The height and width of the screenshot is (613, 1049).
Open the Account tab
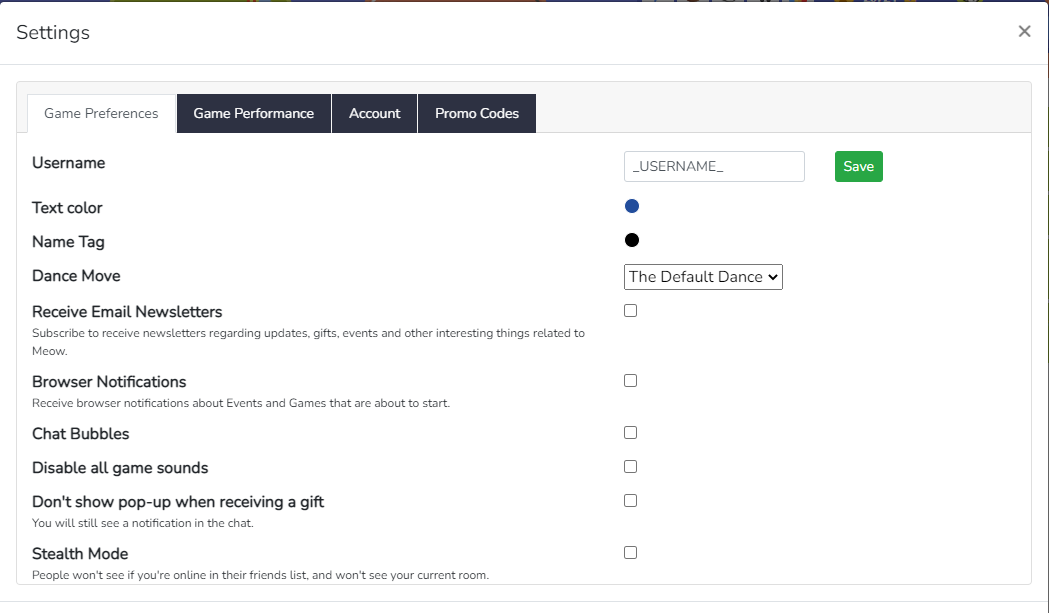pyautogui.click(x=374, y=113)
